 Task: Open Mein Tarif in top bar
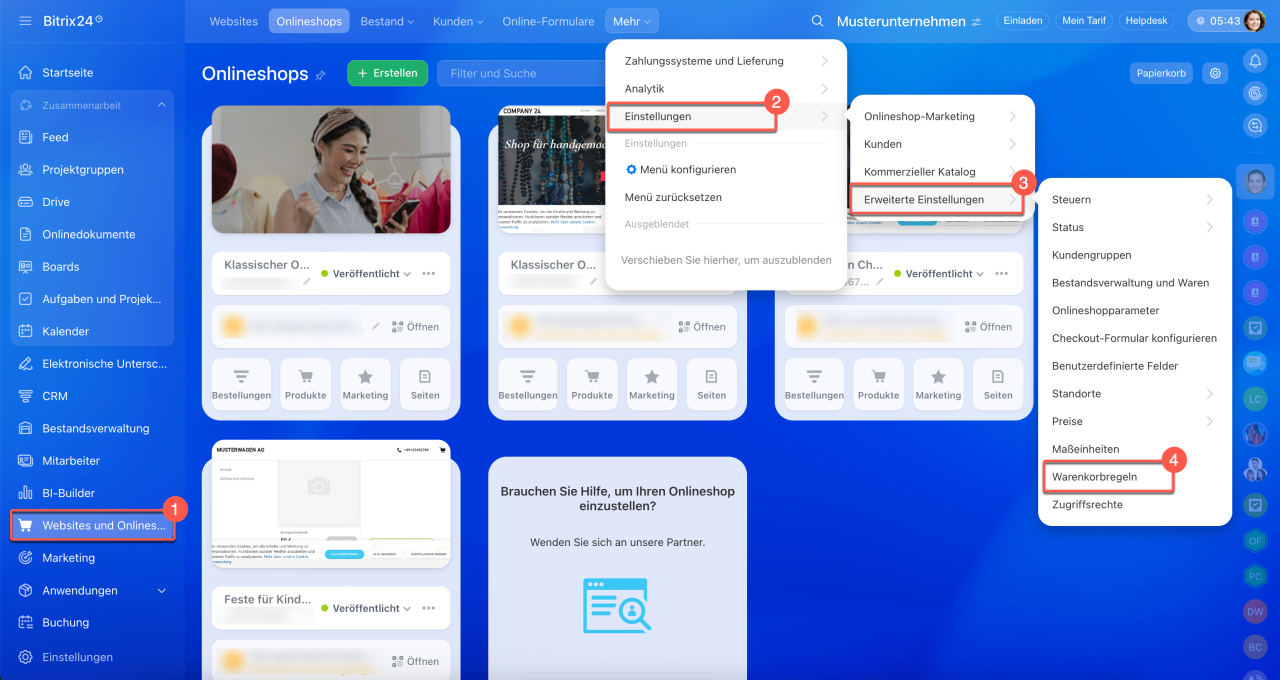[1085, 21]
